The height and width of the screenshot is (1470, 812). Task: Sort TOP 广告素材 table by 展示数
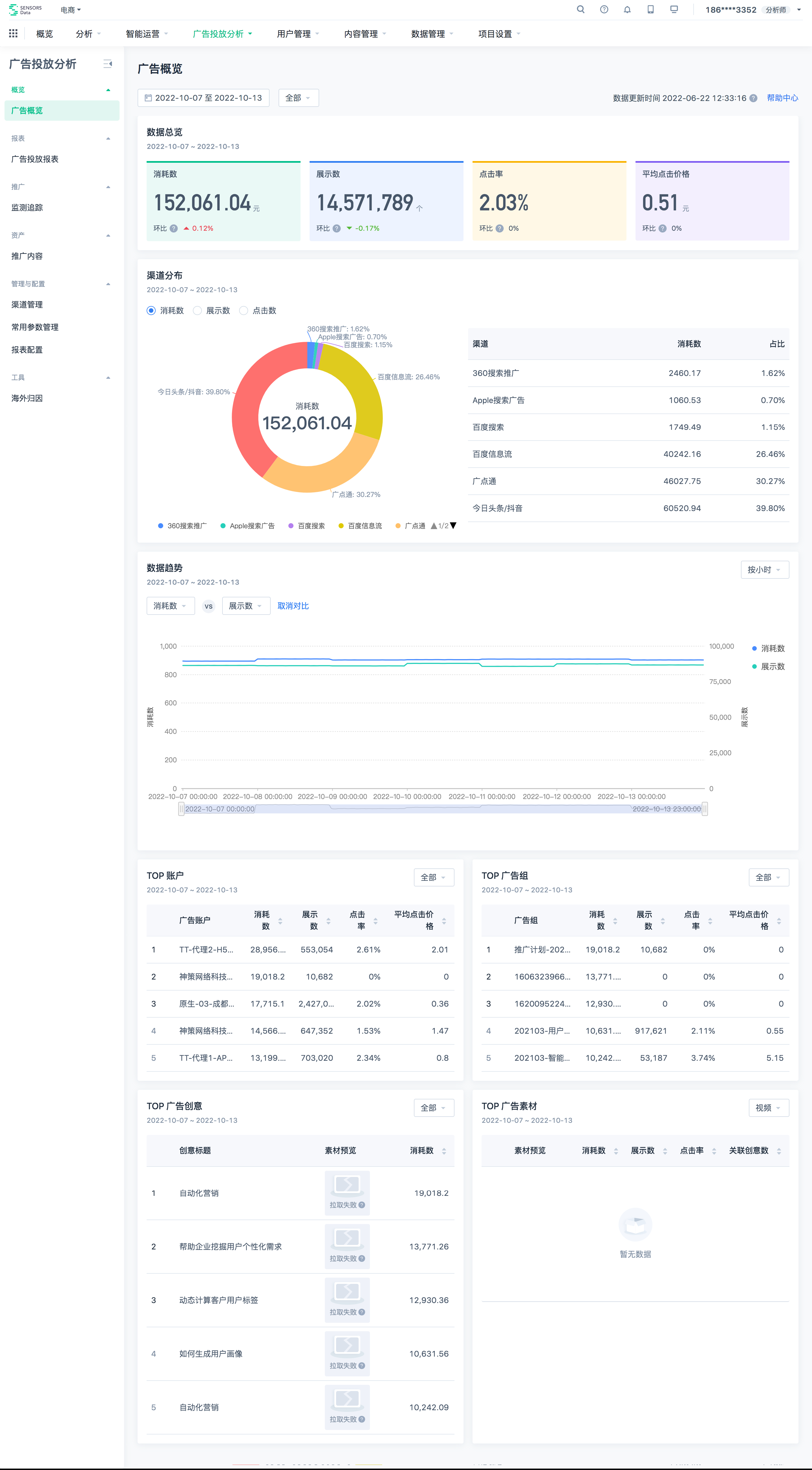[665, 1151]
